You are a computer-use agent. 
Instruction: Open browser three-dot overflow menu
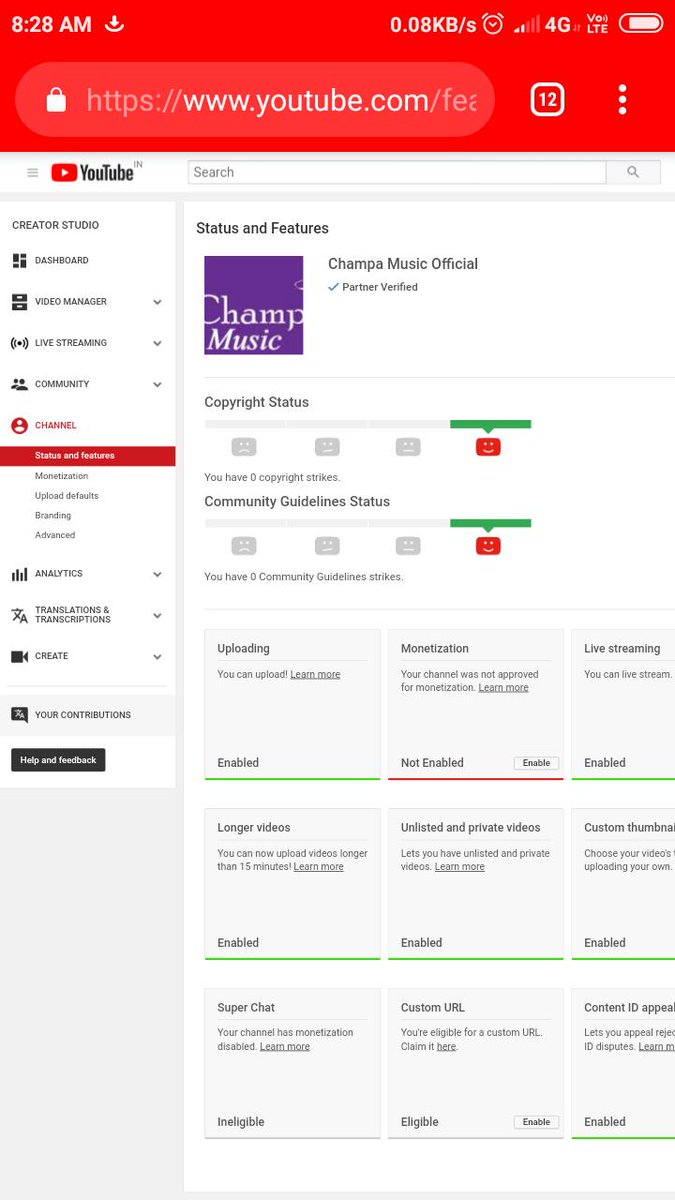click(x=622, y=99)
